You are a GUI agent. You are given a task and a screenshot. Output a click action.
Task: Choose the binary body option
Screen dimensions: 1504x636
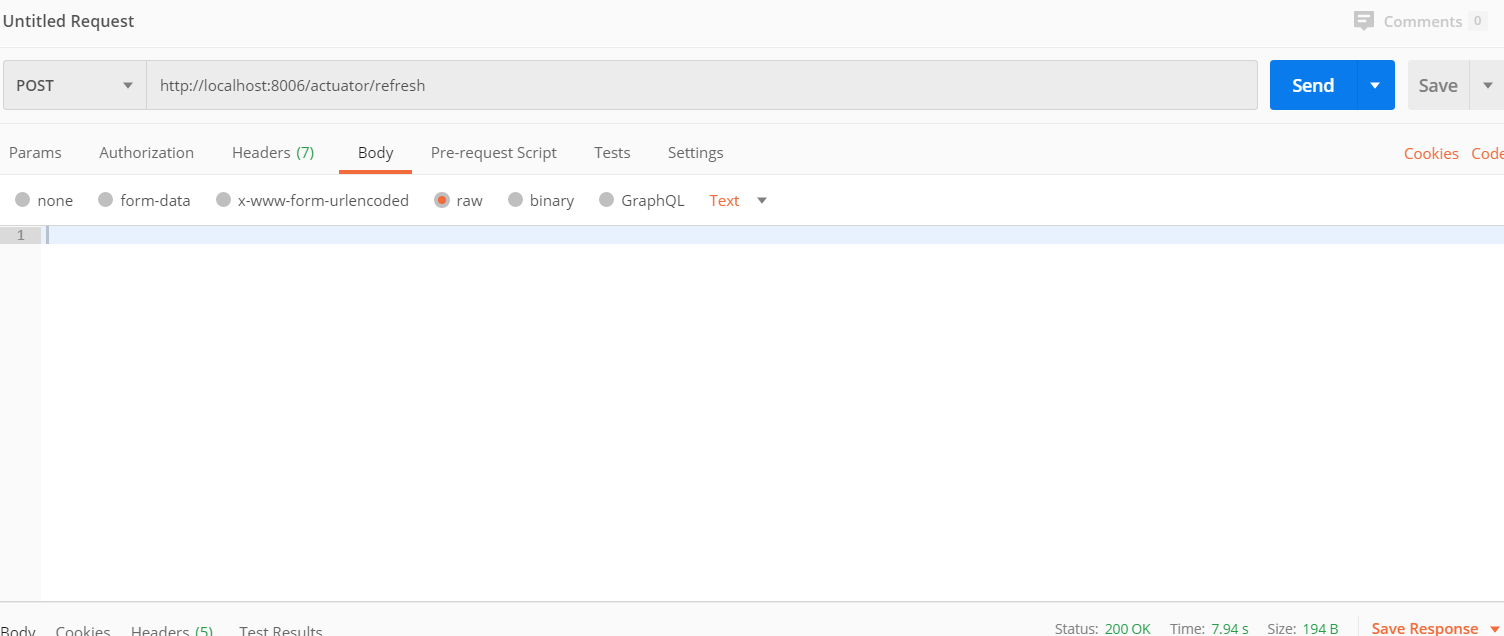(x=515, y=200)
